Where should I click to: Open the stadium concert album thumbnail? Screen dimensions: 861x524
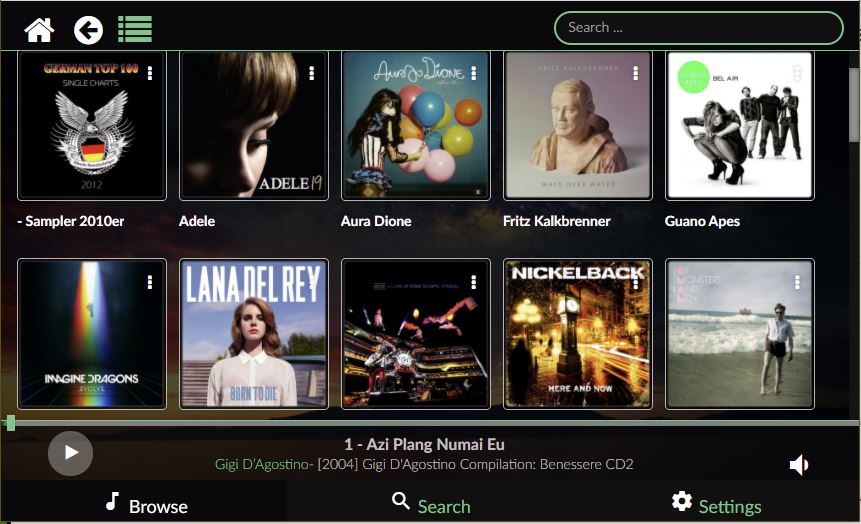416,334
